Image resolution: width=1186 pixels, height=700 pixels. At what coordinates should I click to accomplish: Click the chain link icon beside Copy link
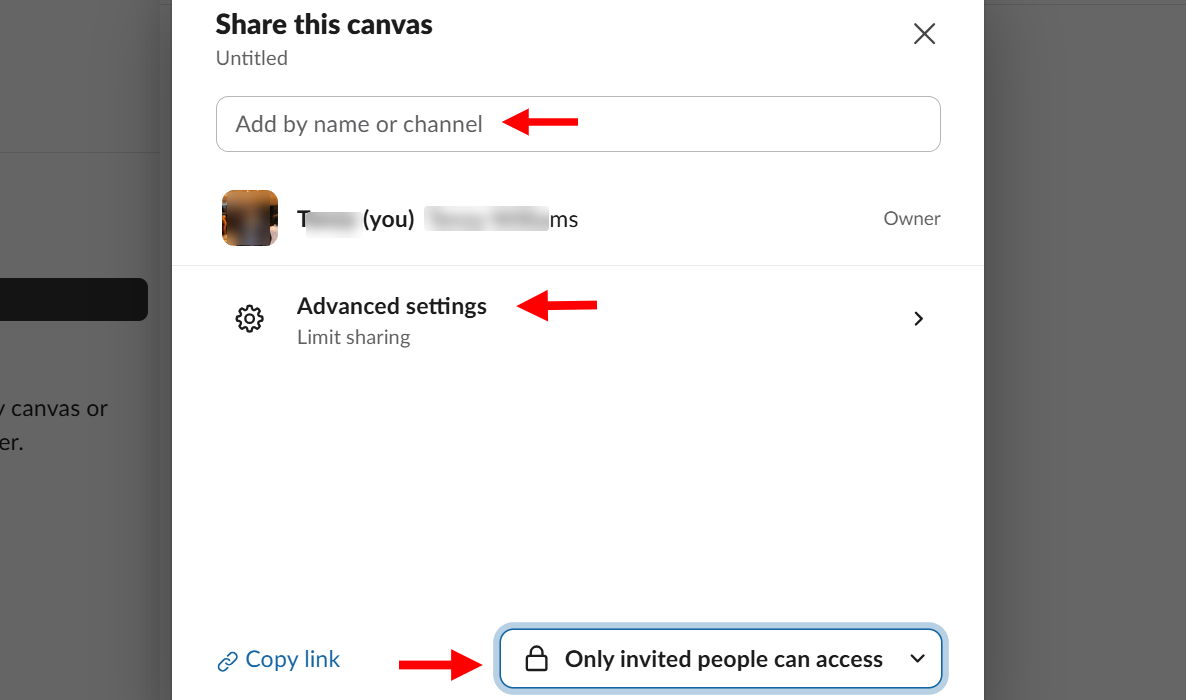coord(228,660)
